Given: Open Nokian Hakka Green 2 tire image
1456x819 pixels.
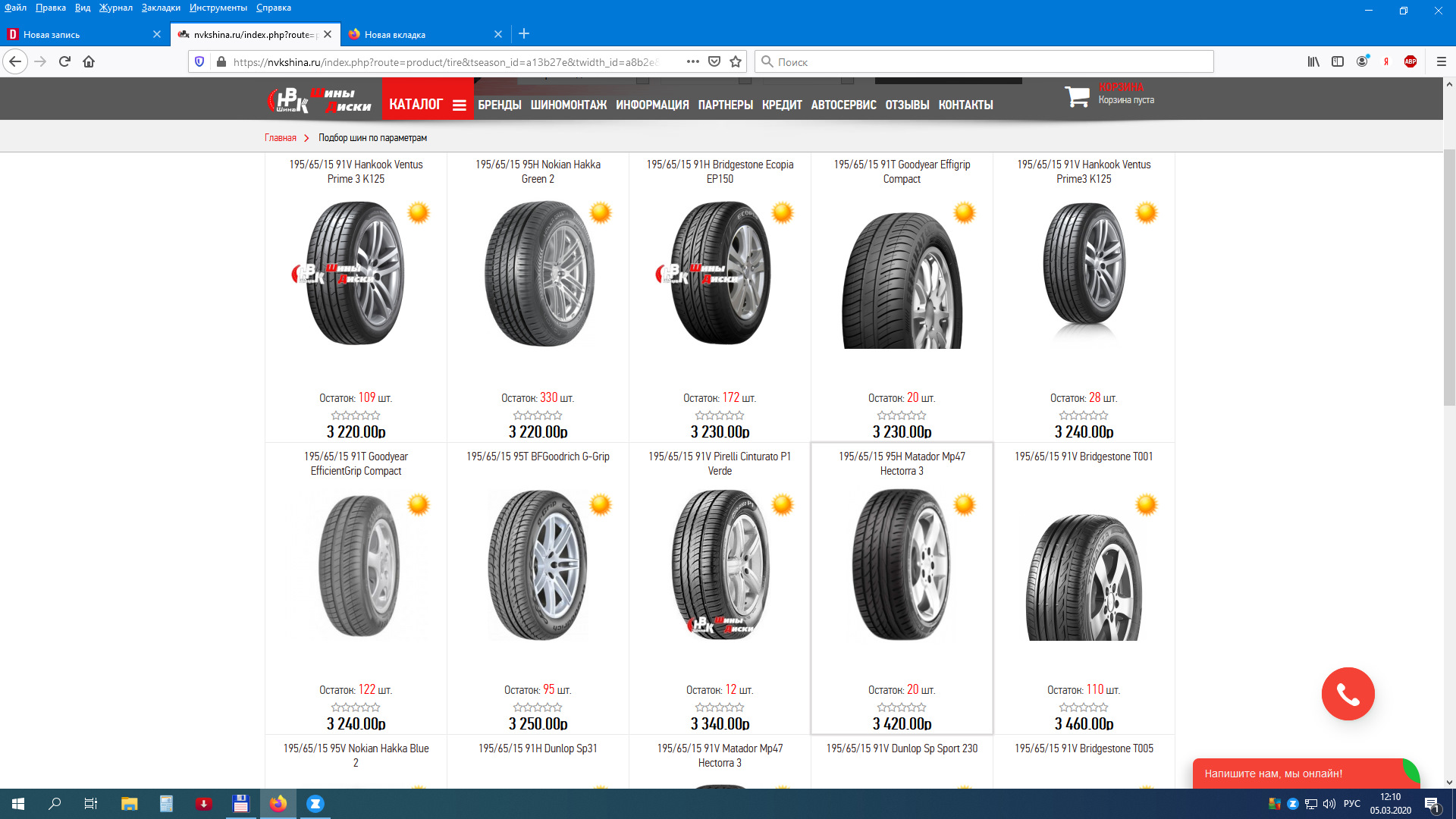Looking at the screenshot, I should 538,274.
